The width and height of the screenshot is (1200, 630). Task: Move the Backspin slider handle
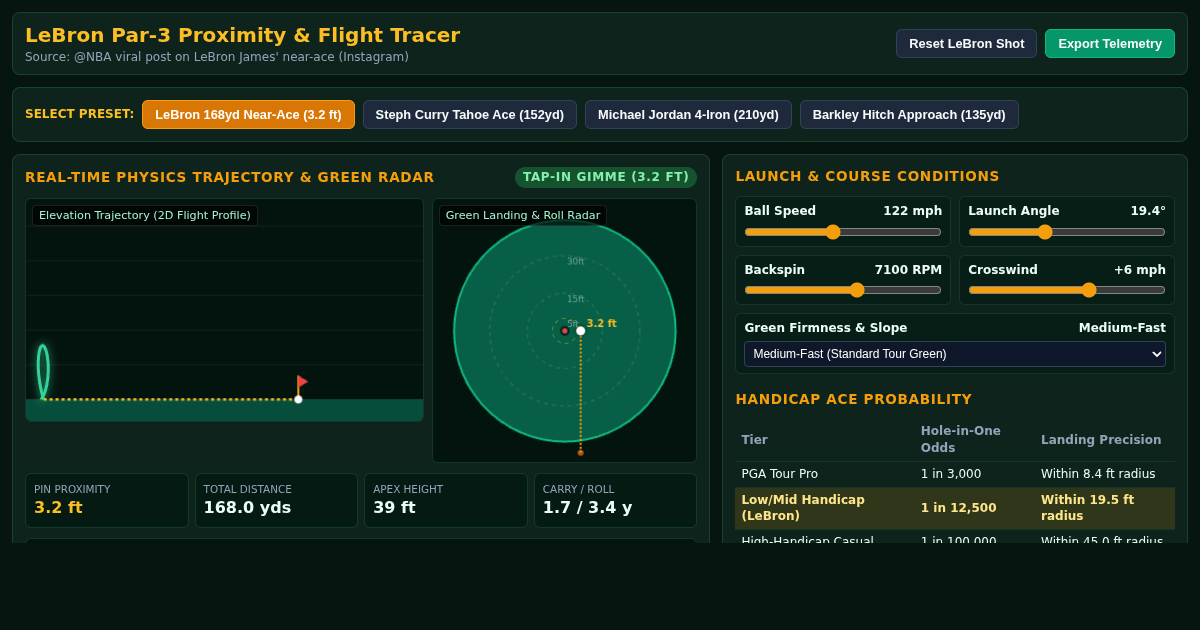tap(857, 290)
